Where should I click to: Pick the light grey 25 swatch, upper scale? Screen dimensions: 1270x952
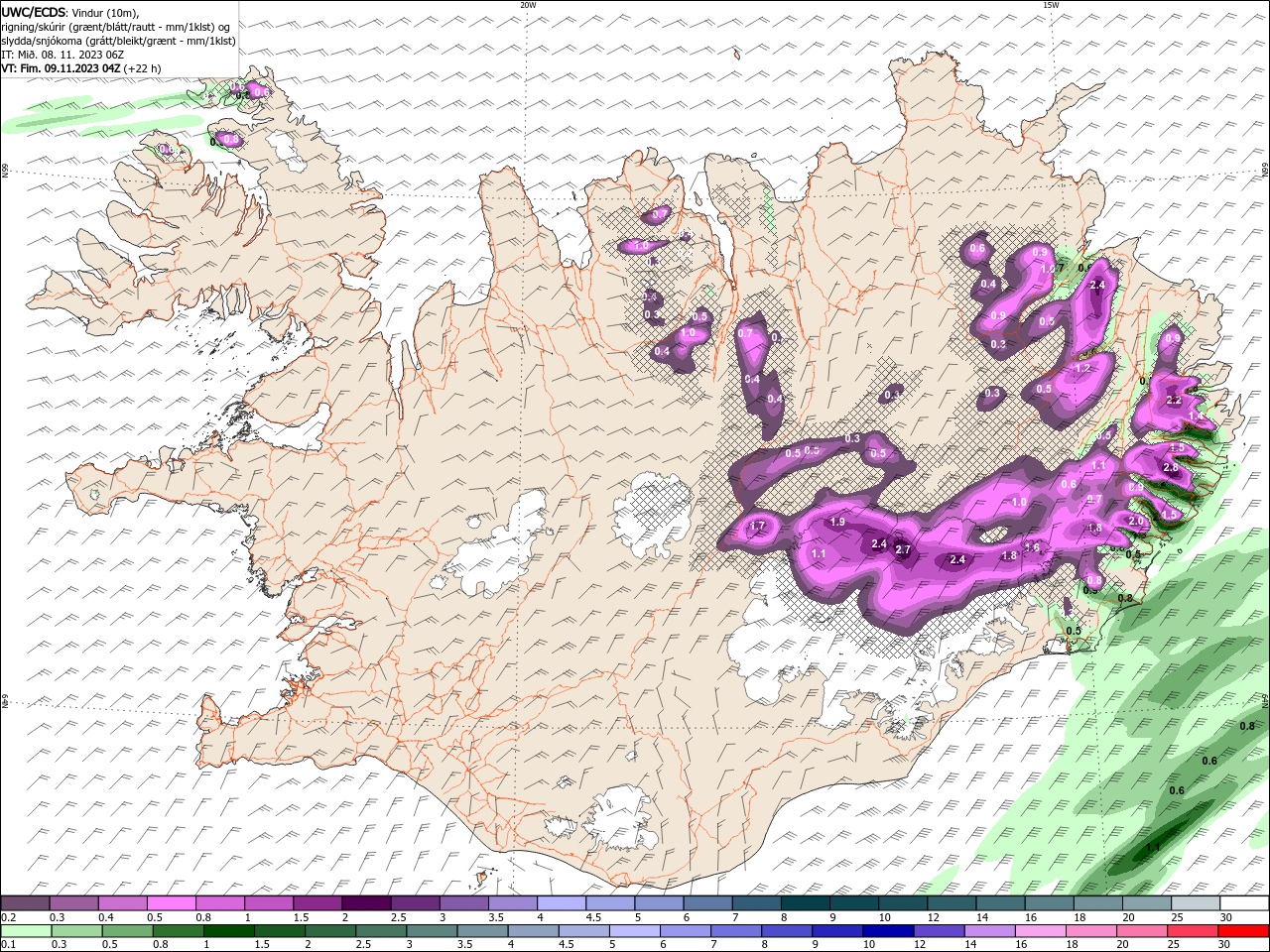tap(1194, 903)
